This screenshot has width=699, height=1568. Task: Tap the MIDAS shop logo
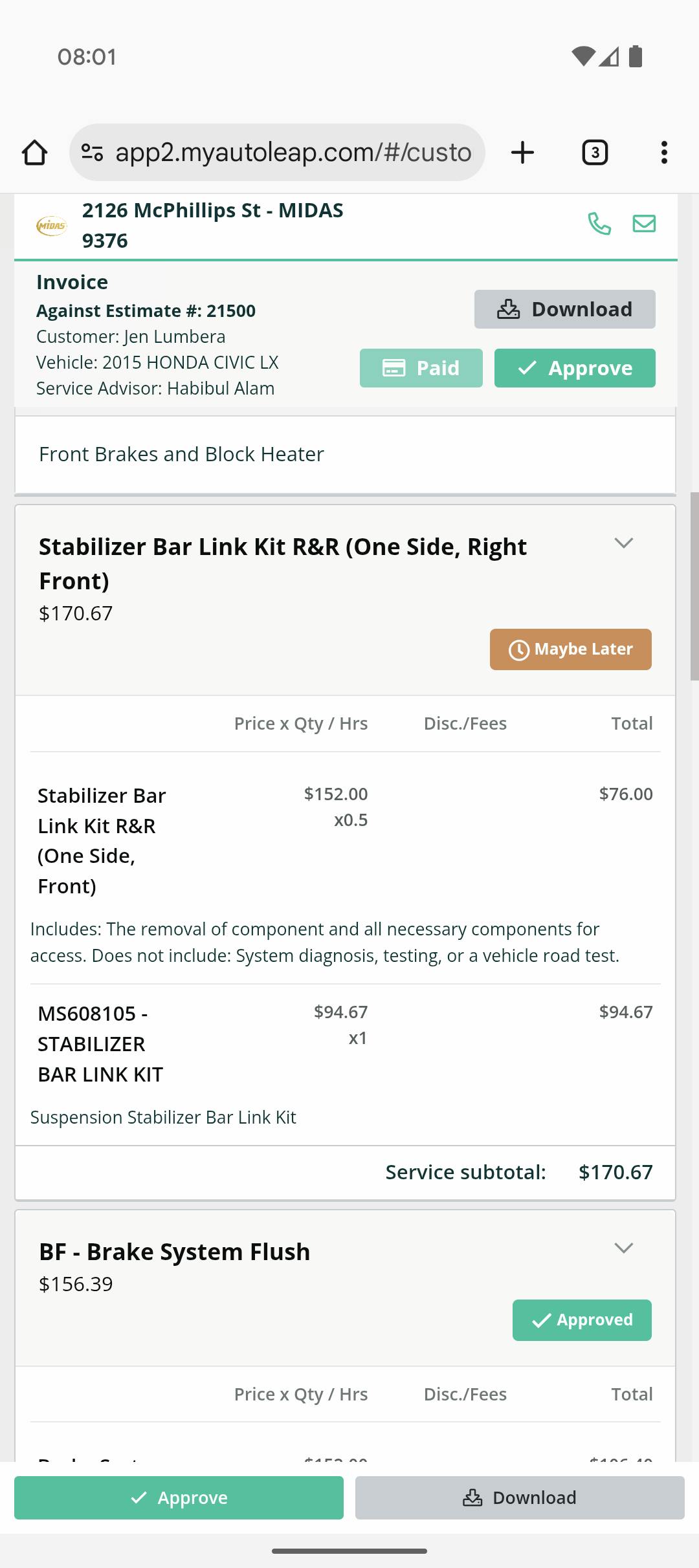pos(51,226)
